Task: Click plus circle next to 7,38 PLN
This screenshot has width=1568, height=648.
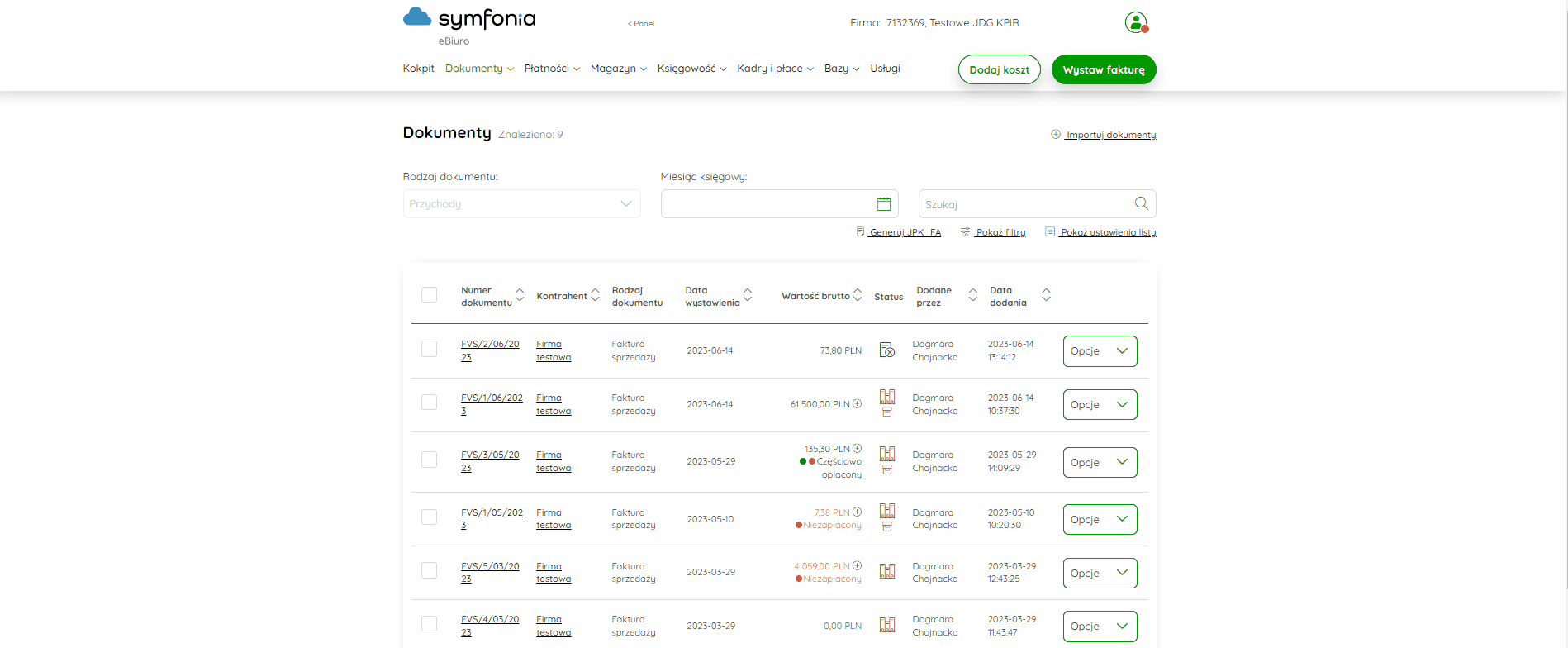Action: pyautogui.click(x=858, y=512)
